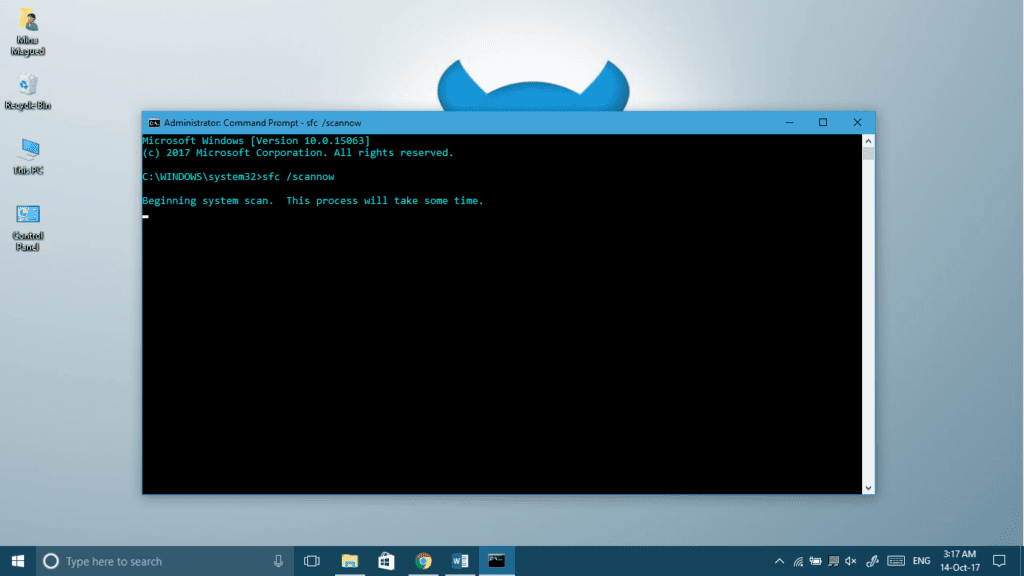Screen dimensions: 1024x576
Task: Click the Command Prompt taskbar icon
Action: (496, 561)
